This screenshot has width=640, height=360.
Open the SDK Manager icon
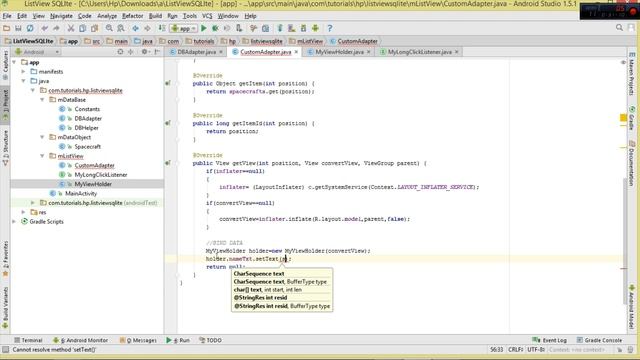pyautogui.click(x=303, y=28)
